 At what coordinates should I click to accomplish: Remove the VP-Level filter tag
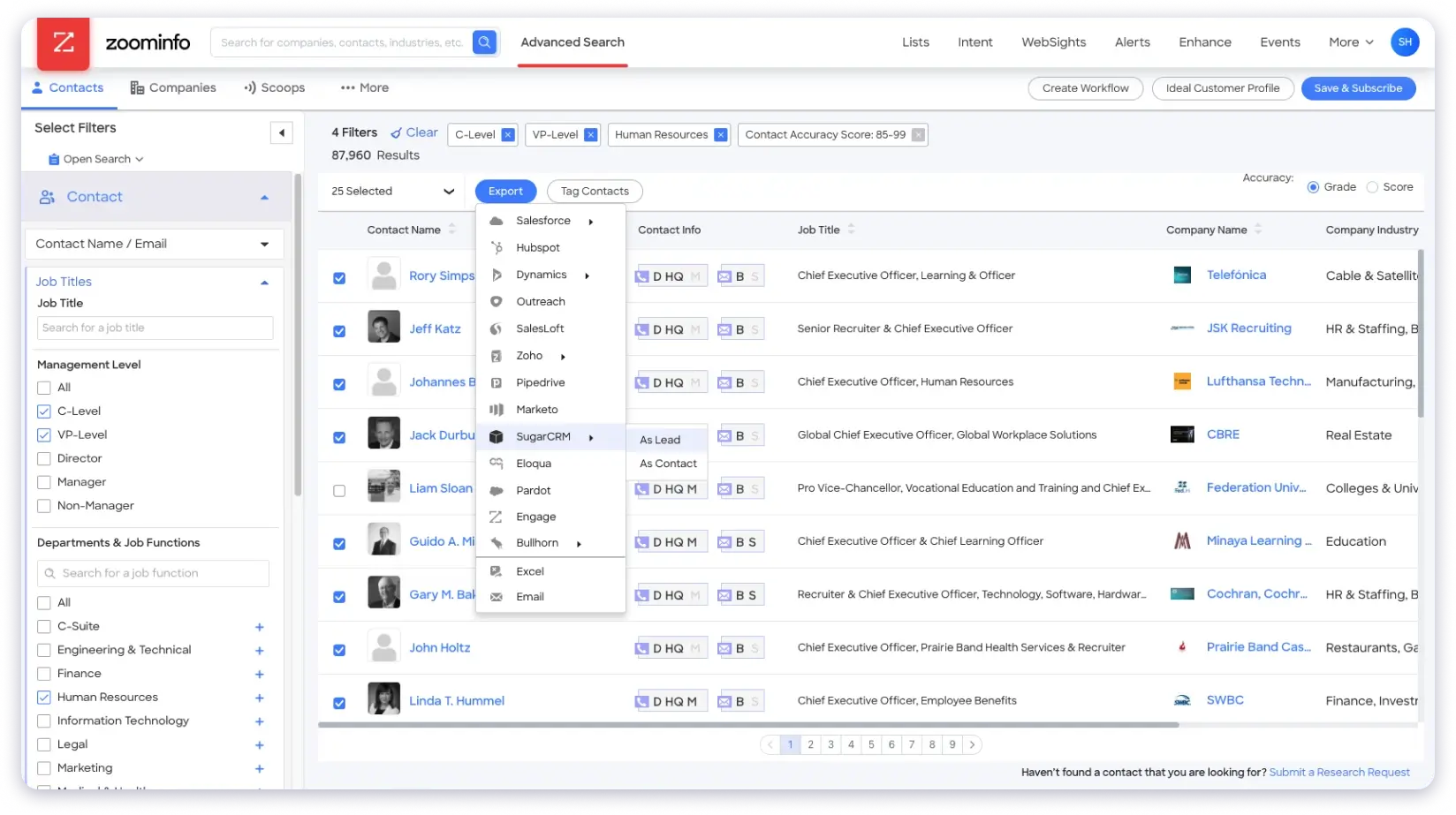click(591, 134)
